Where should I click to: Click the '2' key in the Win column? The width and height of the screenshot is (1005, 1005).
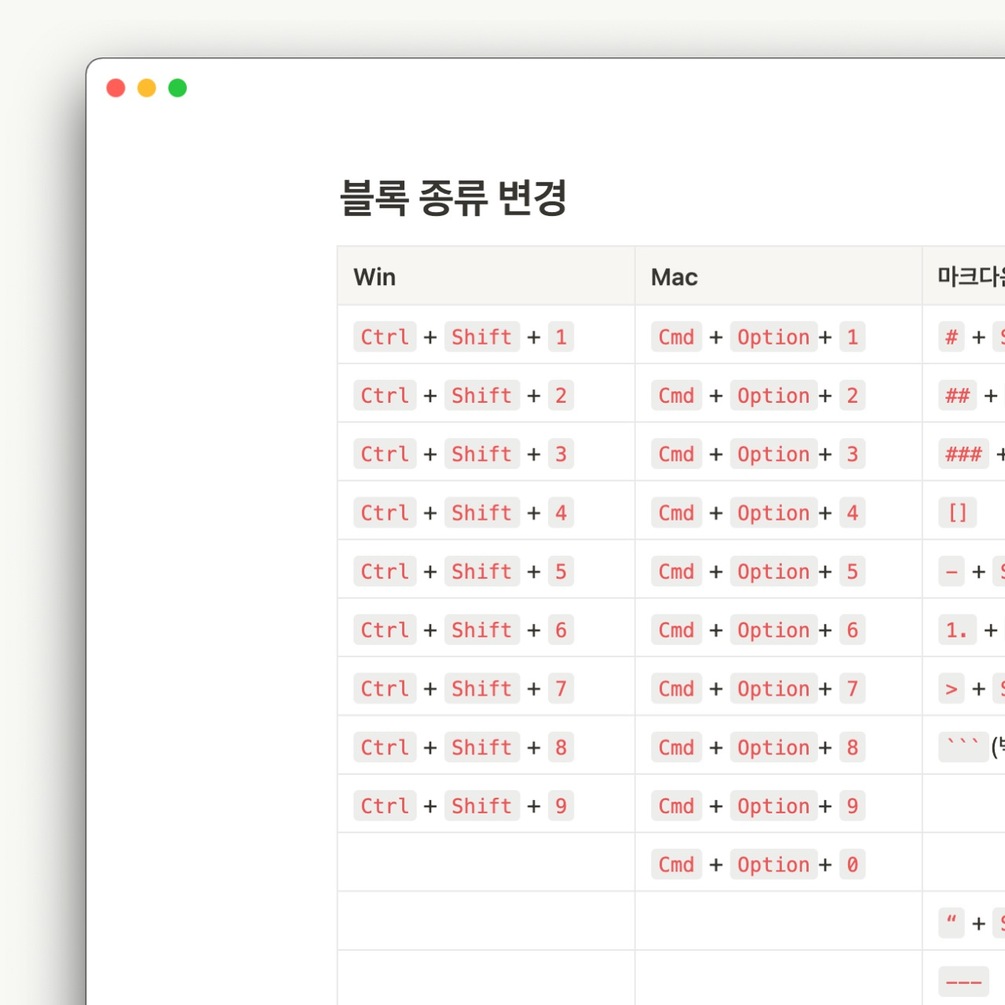coord(561,395)
